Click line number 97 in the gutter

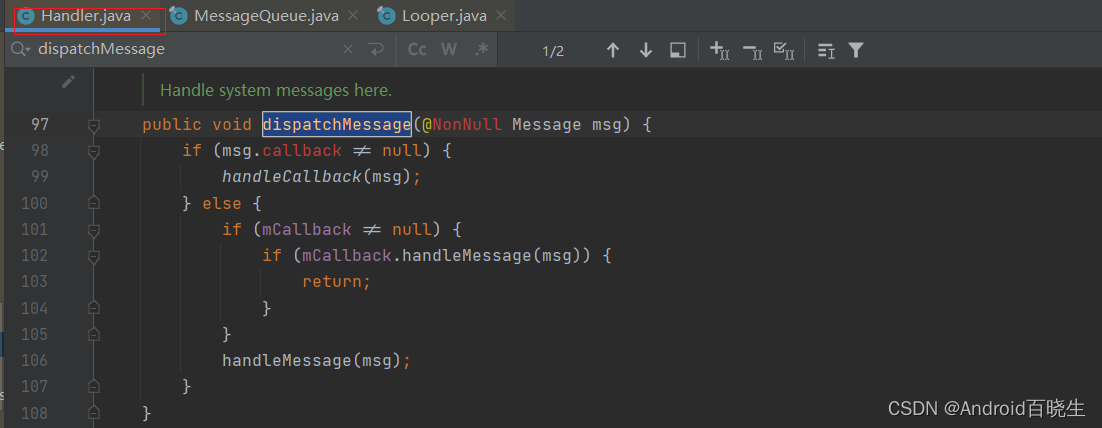[x=40, y=125]
